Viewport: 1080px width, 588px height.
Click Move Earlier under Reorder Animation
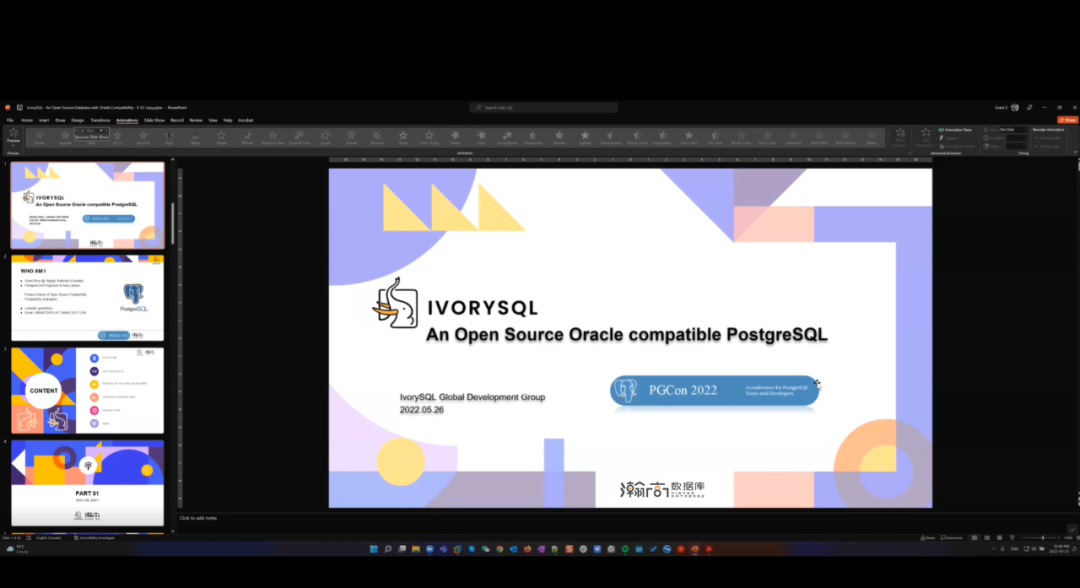click(x=1047, y=138)
